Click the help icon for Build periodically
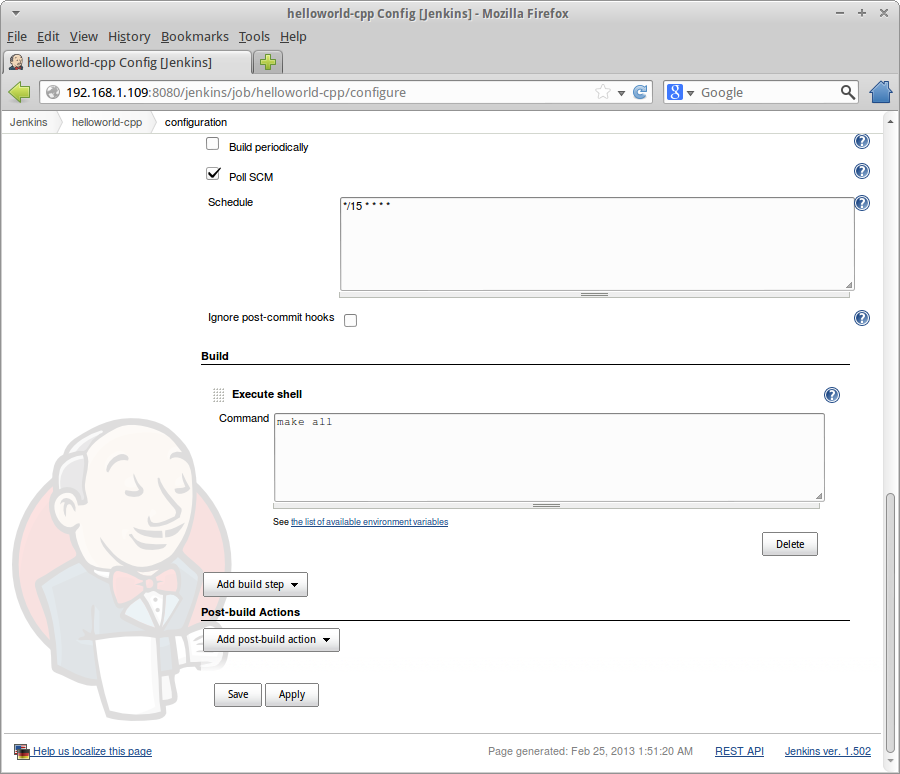 [x=862, y=141]
